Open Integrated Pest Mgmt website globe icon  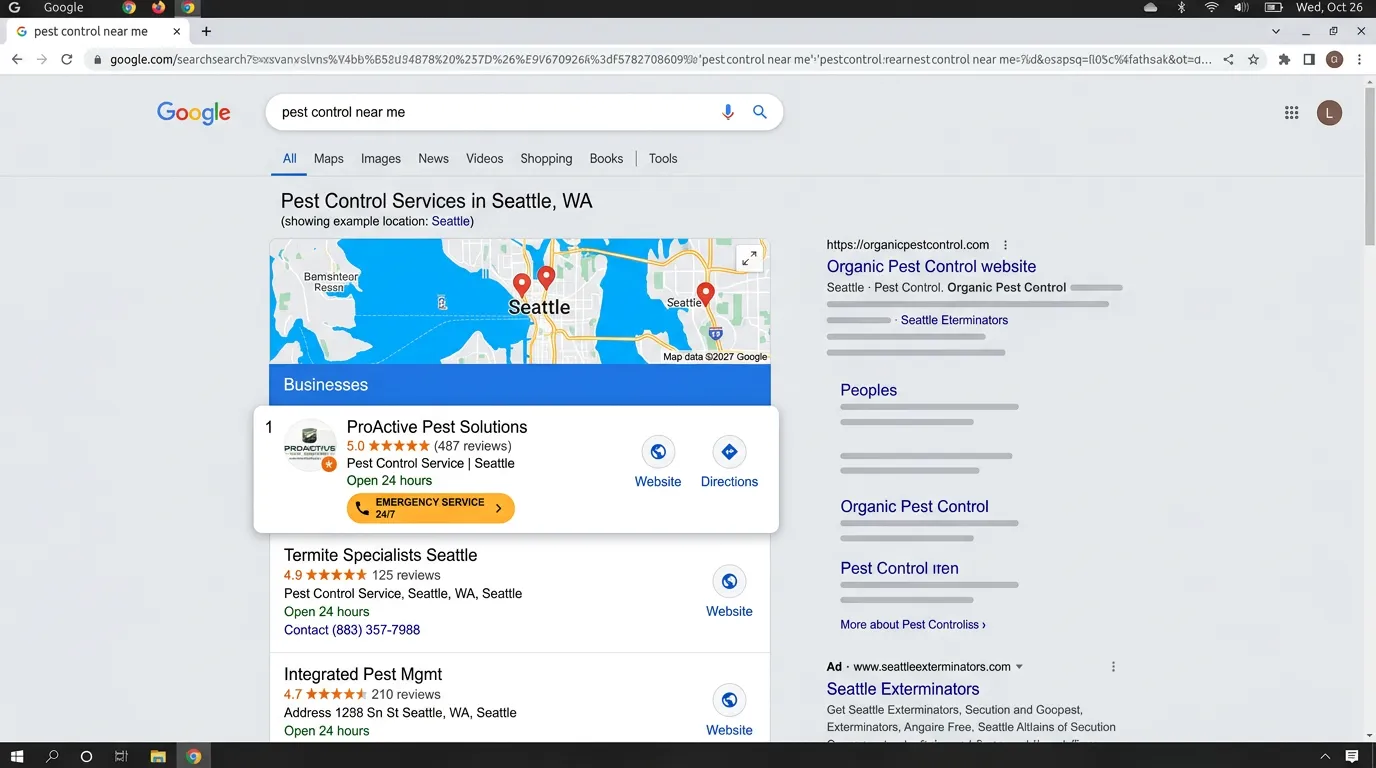pyautogui.click(x=729, y=700)
